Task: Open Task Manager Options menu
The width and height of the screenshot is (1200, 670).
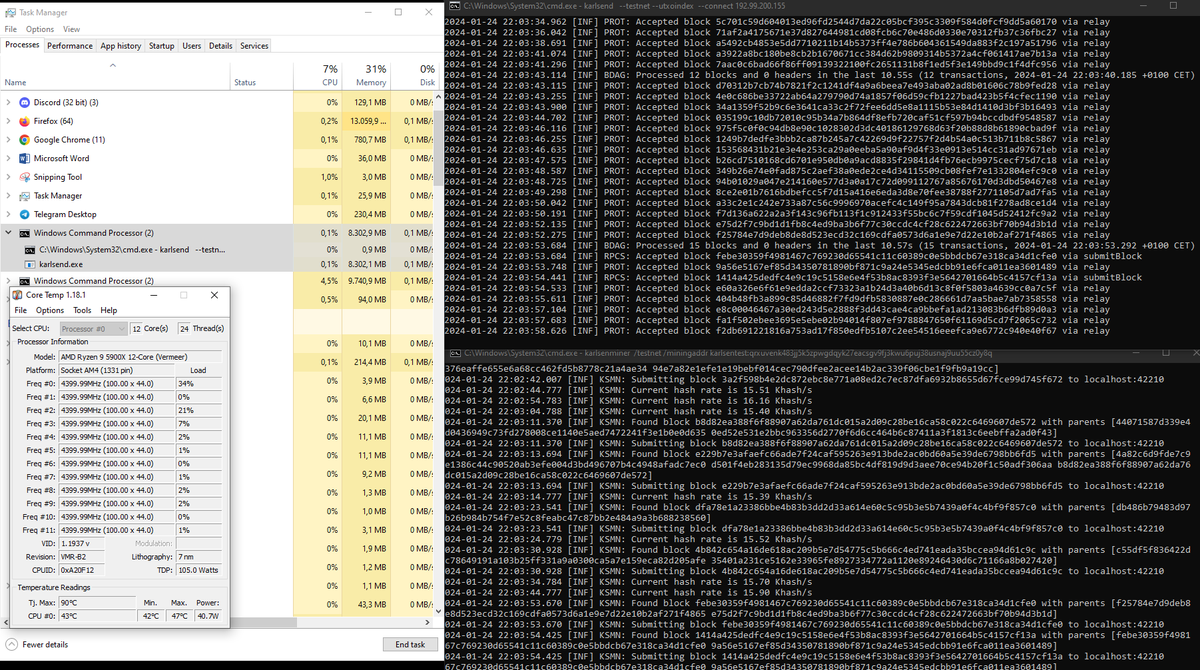Action: pyautogui.click(x=41, y=29)
